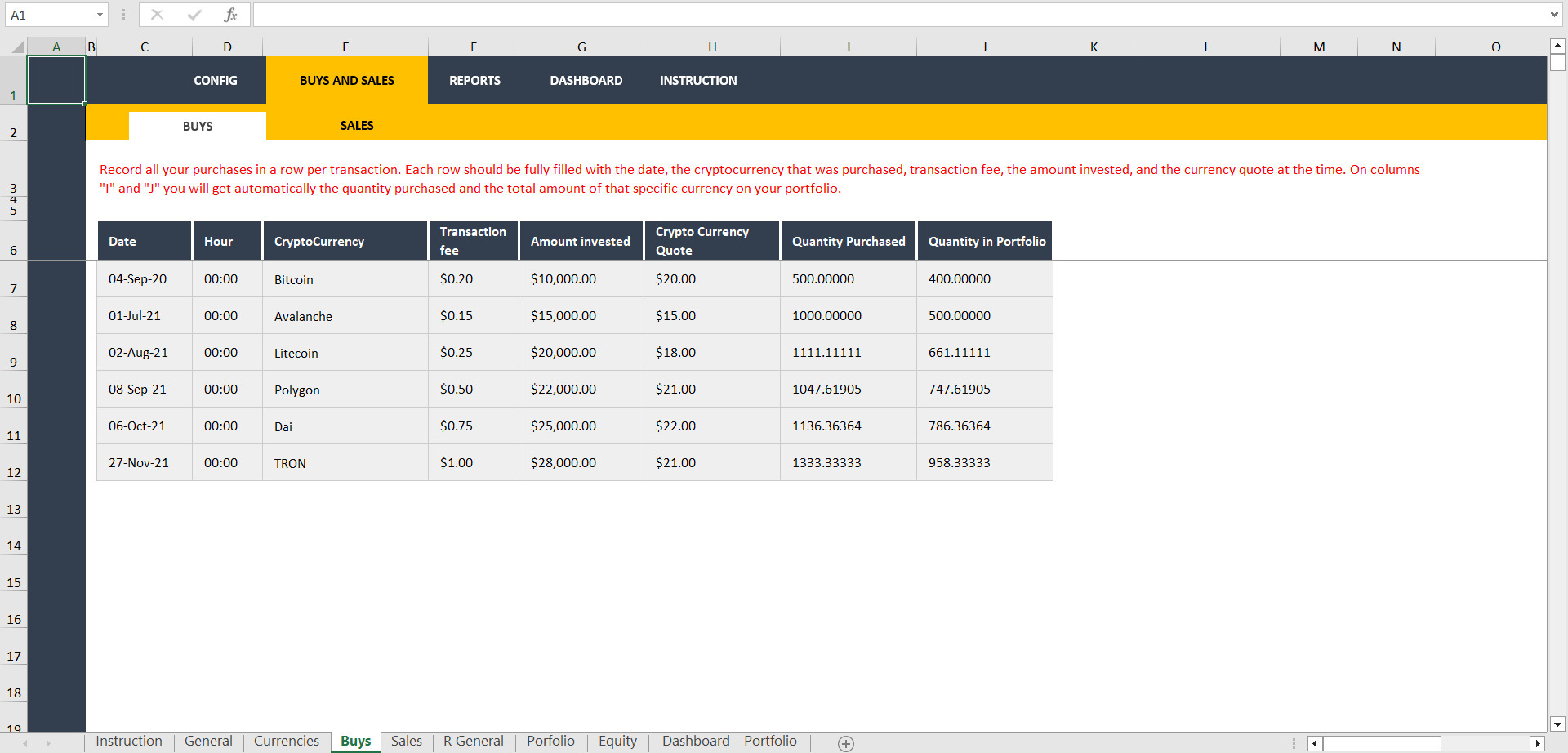Image resolution: width=1568 pixels, height=753 pixels.
Task: Click previous sheet navigation arrow
Action: tap(25, 743)
